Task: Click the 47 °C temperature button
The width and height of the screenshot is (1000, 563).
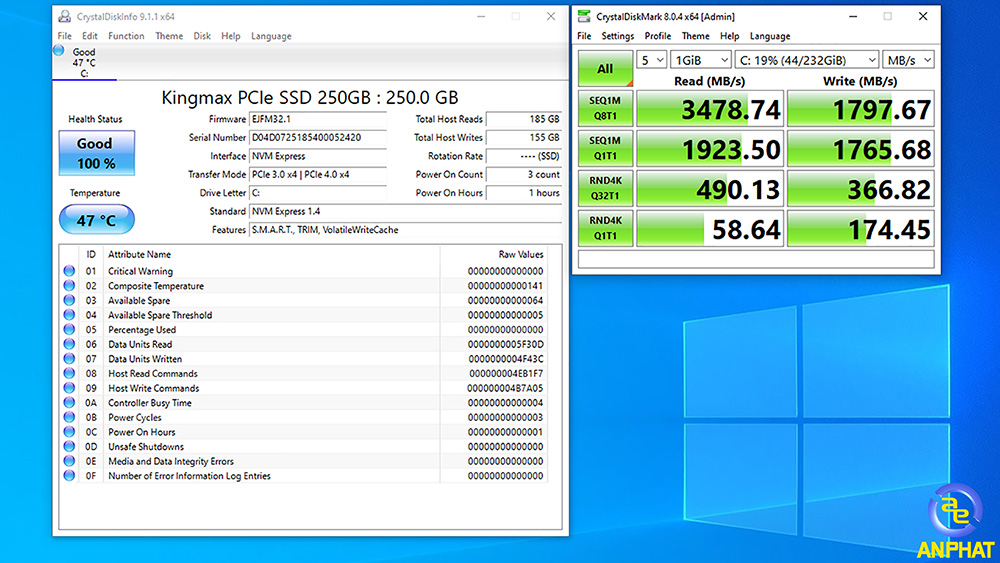Action: (96, 220)
